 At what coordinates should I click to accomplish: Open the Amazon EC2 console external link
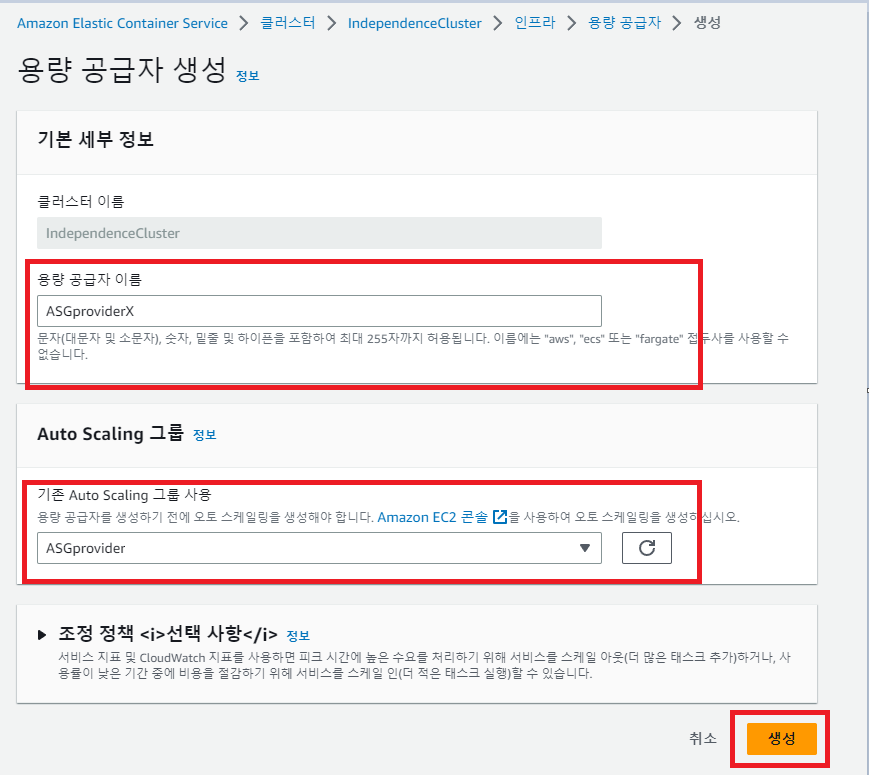[442, 517]
